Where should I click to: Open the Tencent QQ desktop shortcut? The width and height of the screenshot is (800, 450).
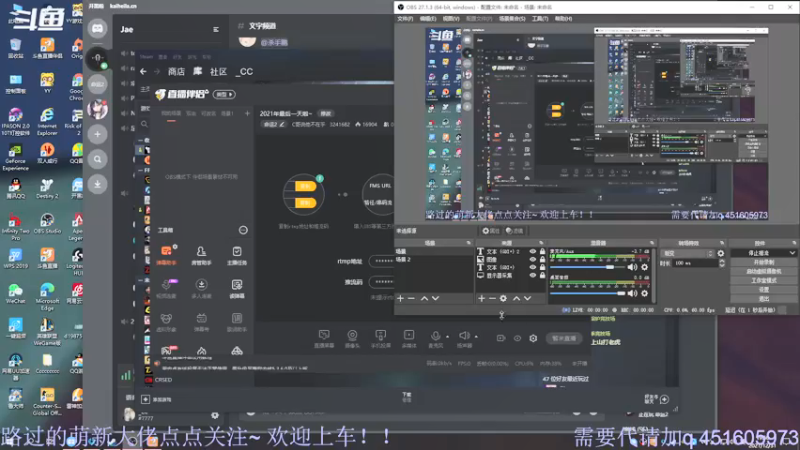[15, 189]
